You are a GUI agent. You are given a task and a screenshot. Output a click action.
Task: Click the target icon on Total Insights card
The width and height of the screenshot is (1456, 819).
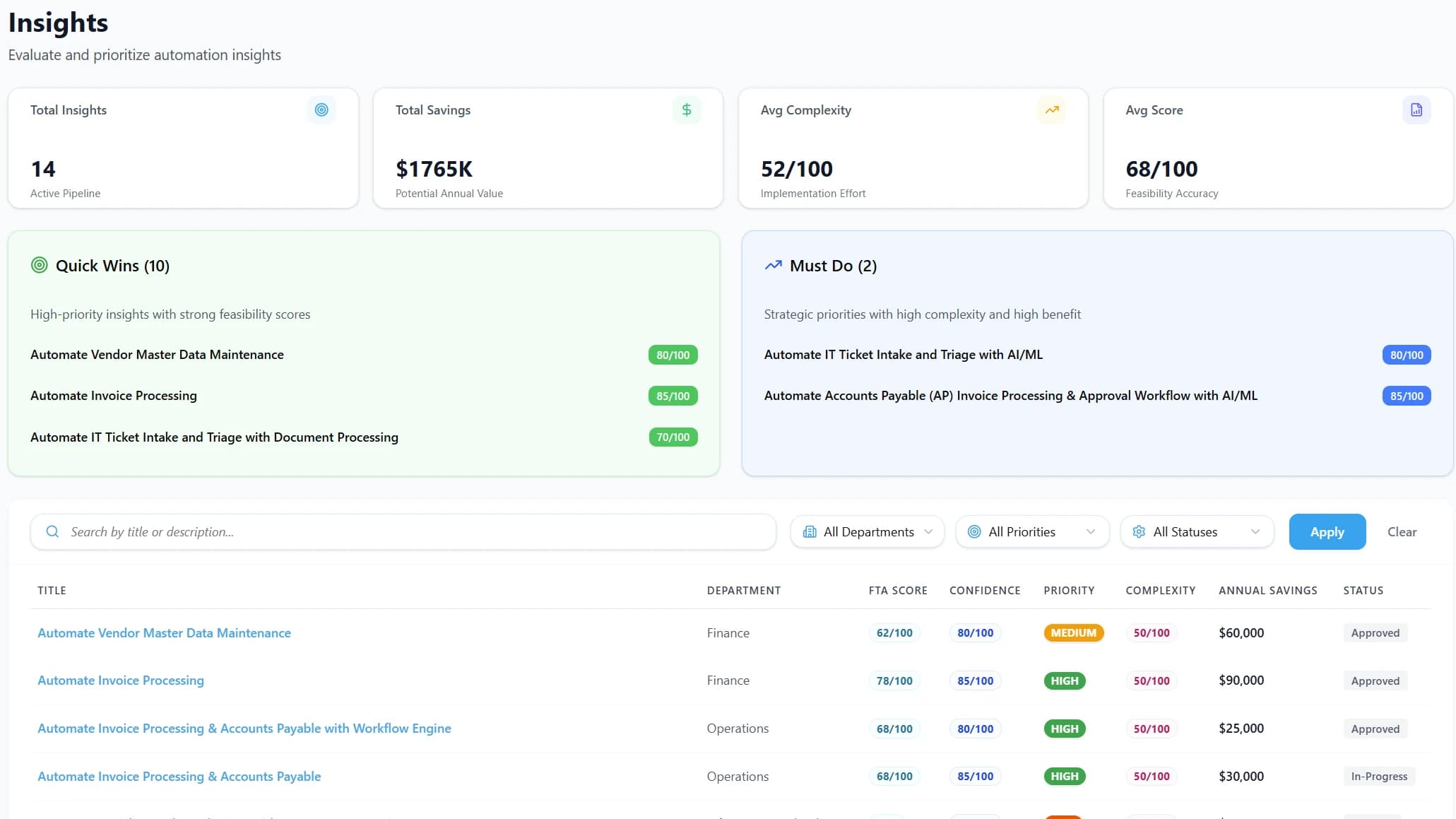pos(321,110)
